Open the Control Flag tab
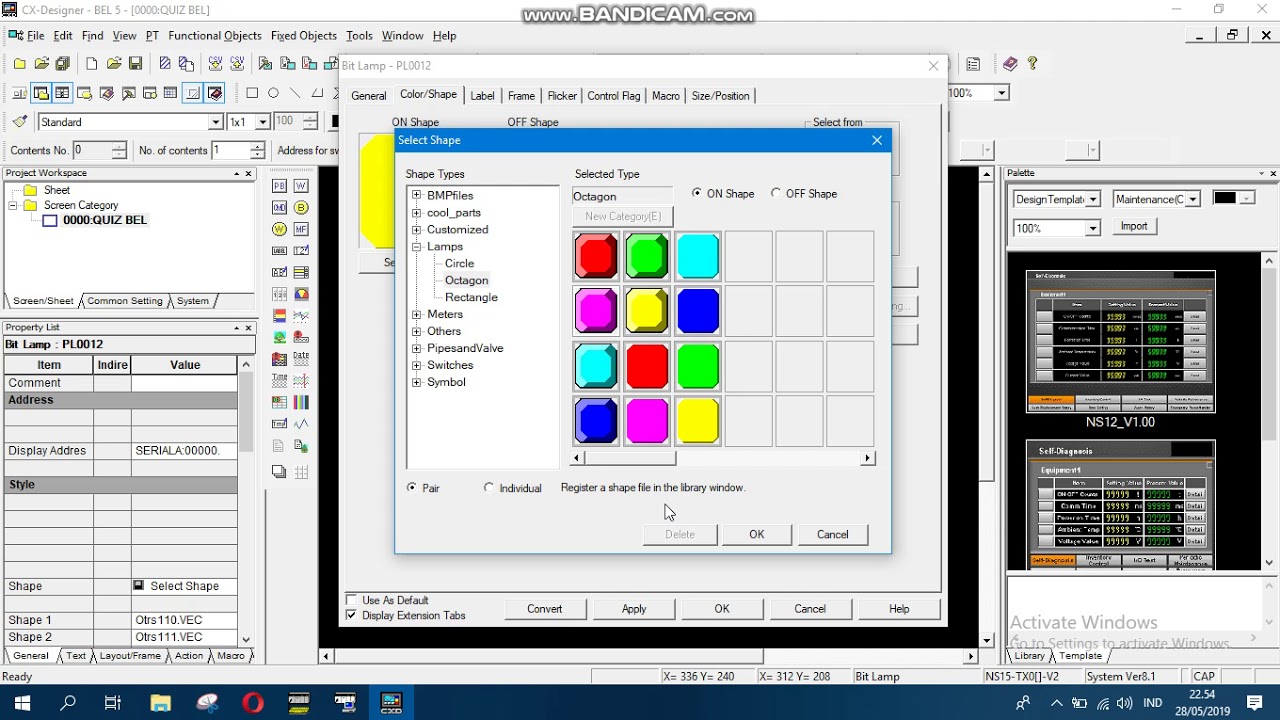This screenshot has height=720, width=1280. click(x=613, y=96)
